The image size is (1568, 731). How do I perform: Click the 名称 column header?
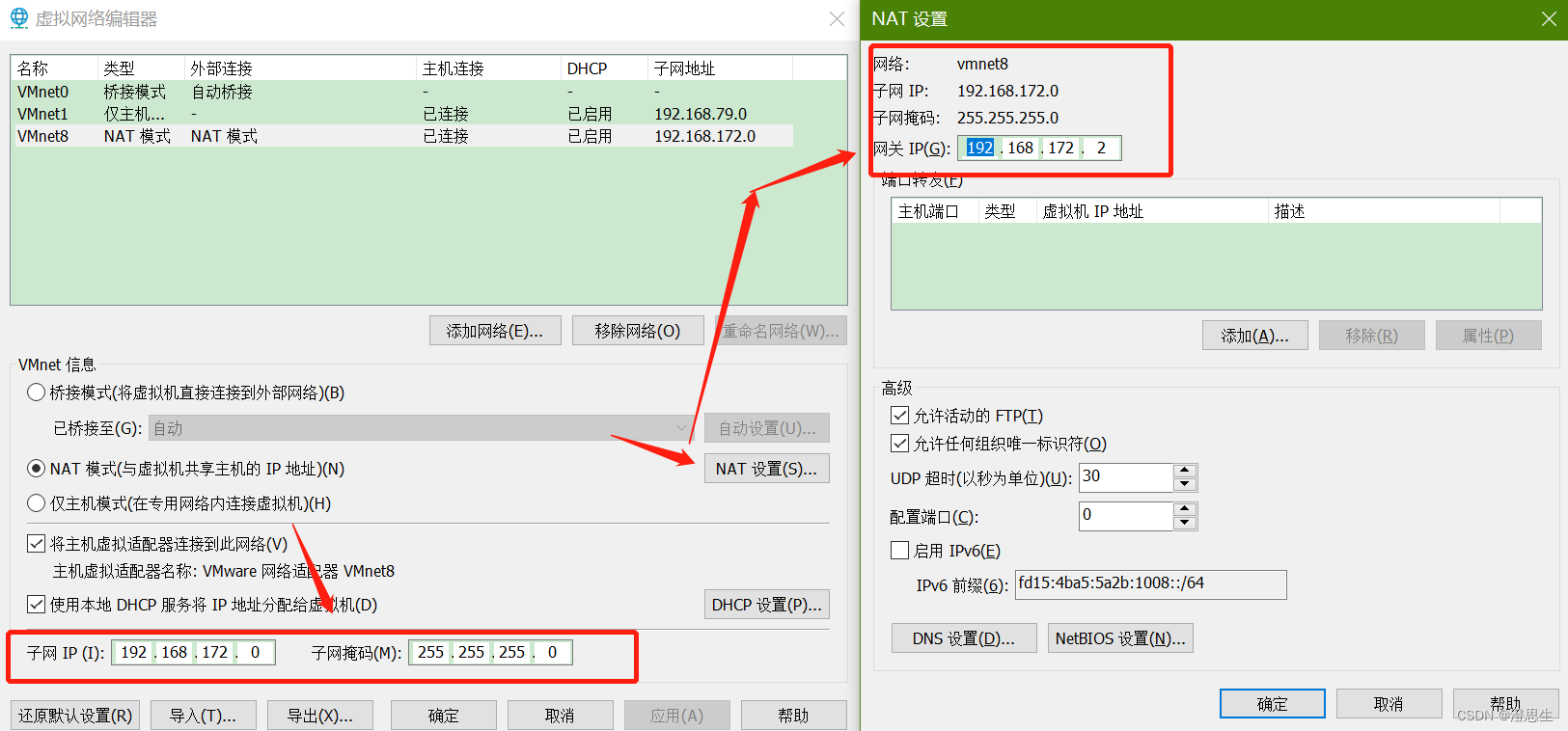[55, 68]
